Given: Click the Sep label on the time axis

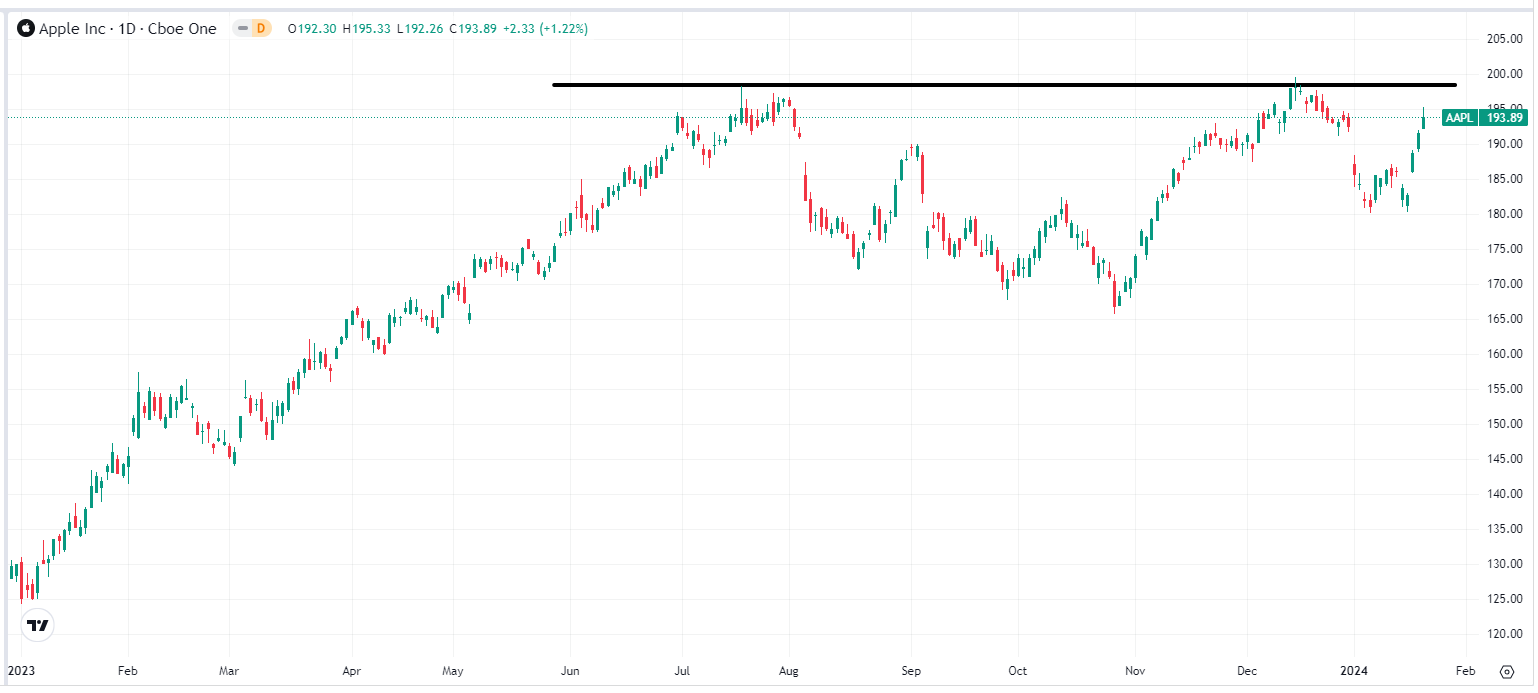Looking at the screenshot, I should (911, 671).
